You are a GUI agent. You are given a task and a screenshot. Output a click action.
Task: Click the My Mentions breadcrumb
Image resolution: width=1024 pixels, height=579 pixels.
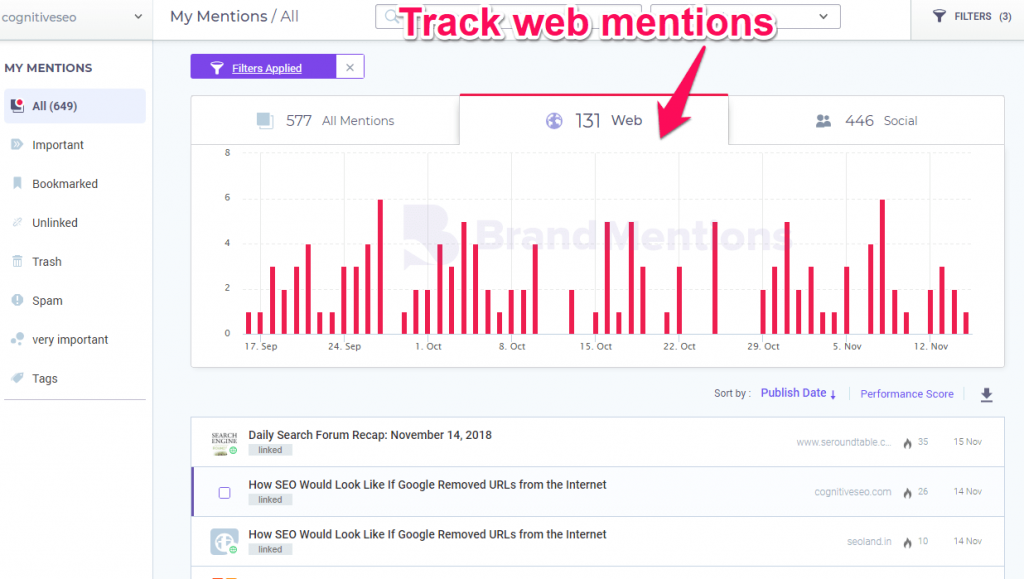point(218,16)
